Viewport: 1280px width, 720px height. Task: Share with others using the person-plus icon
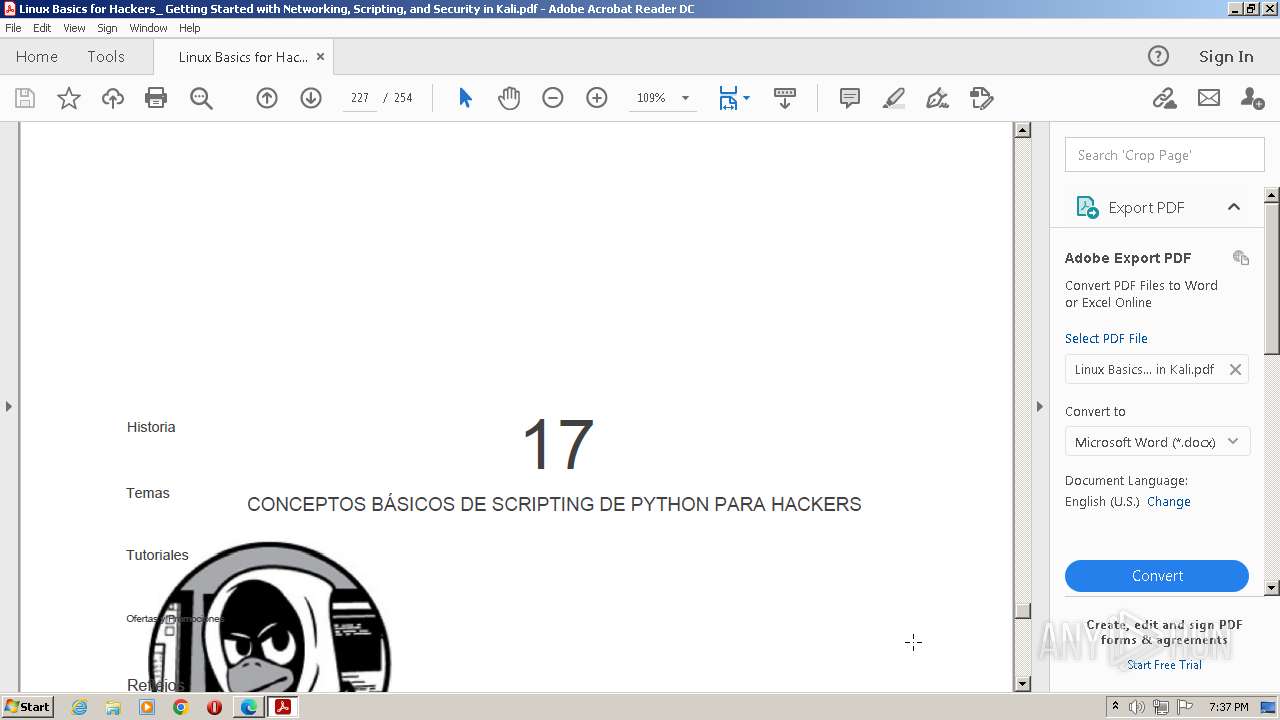click(x=1252, y=98)
